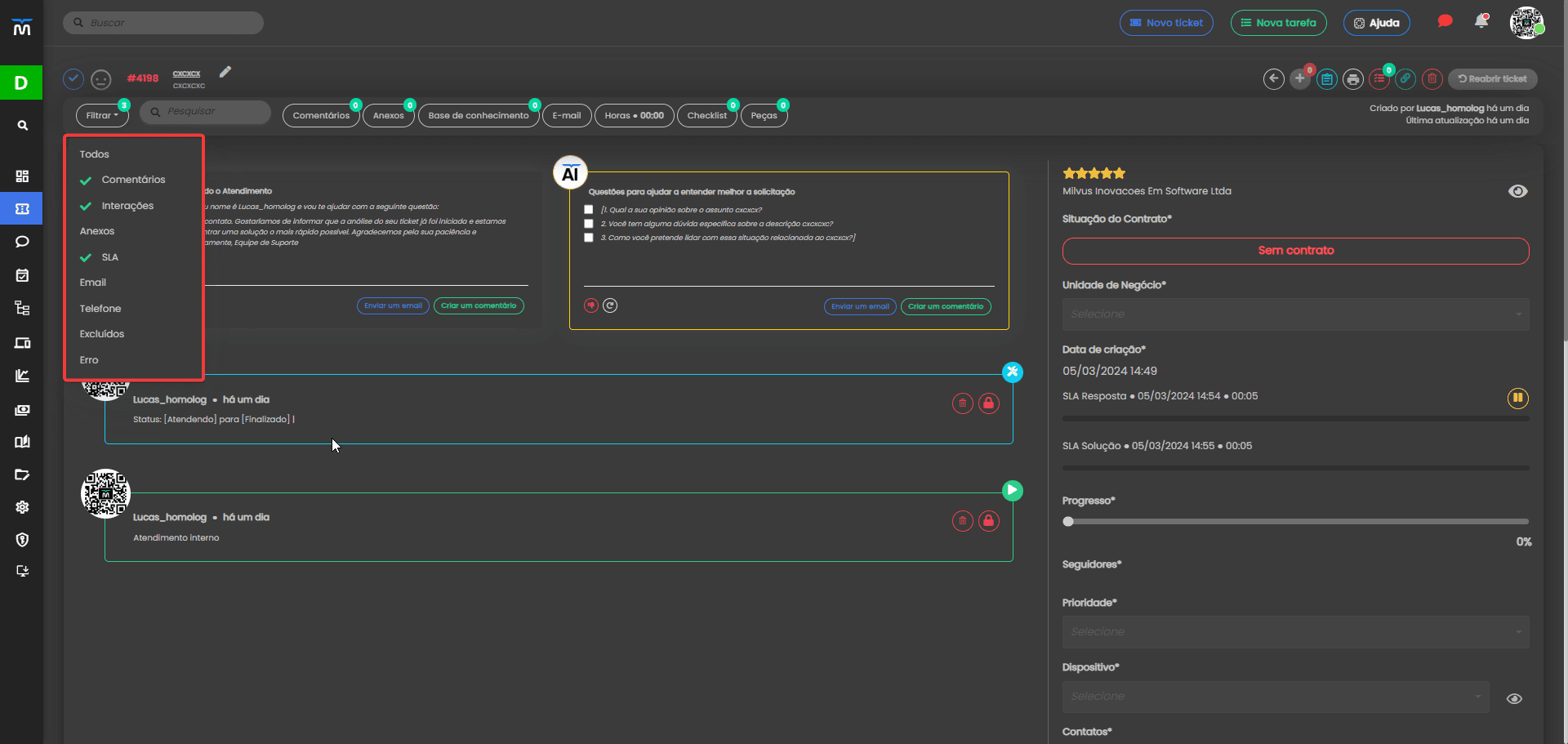
Task: Open the devices icon in sidebar
Action: [x=22, y=343]
